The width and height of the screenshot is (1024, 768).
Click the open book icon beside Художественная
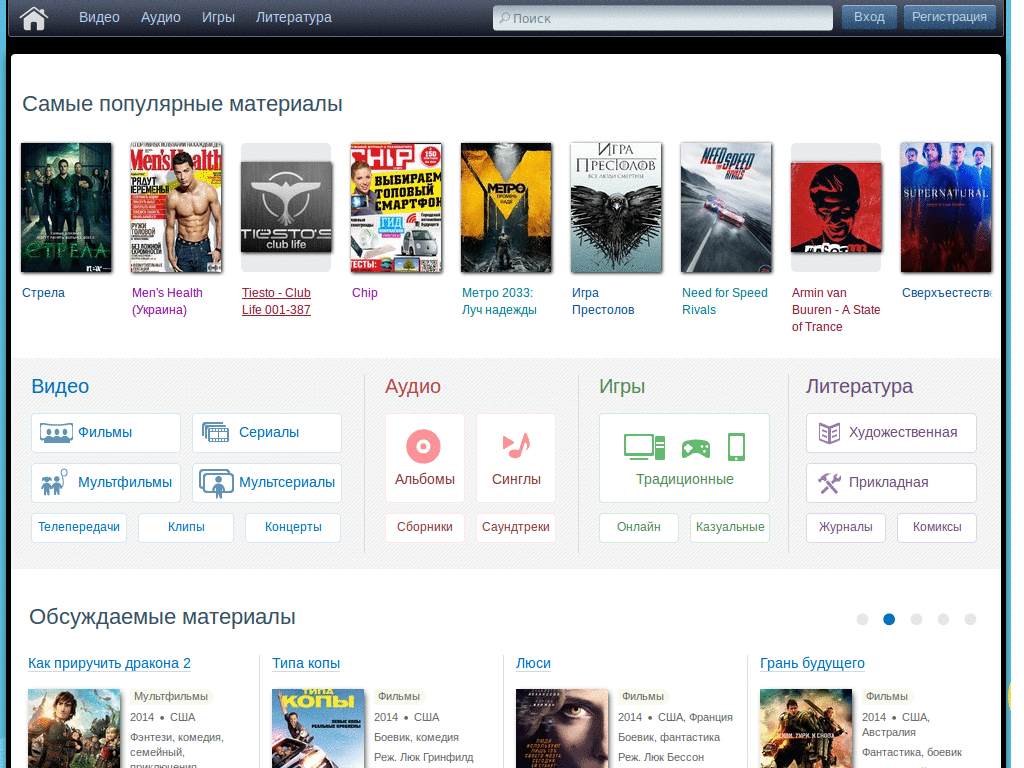click(x=829, y=432)
